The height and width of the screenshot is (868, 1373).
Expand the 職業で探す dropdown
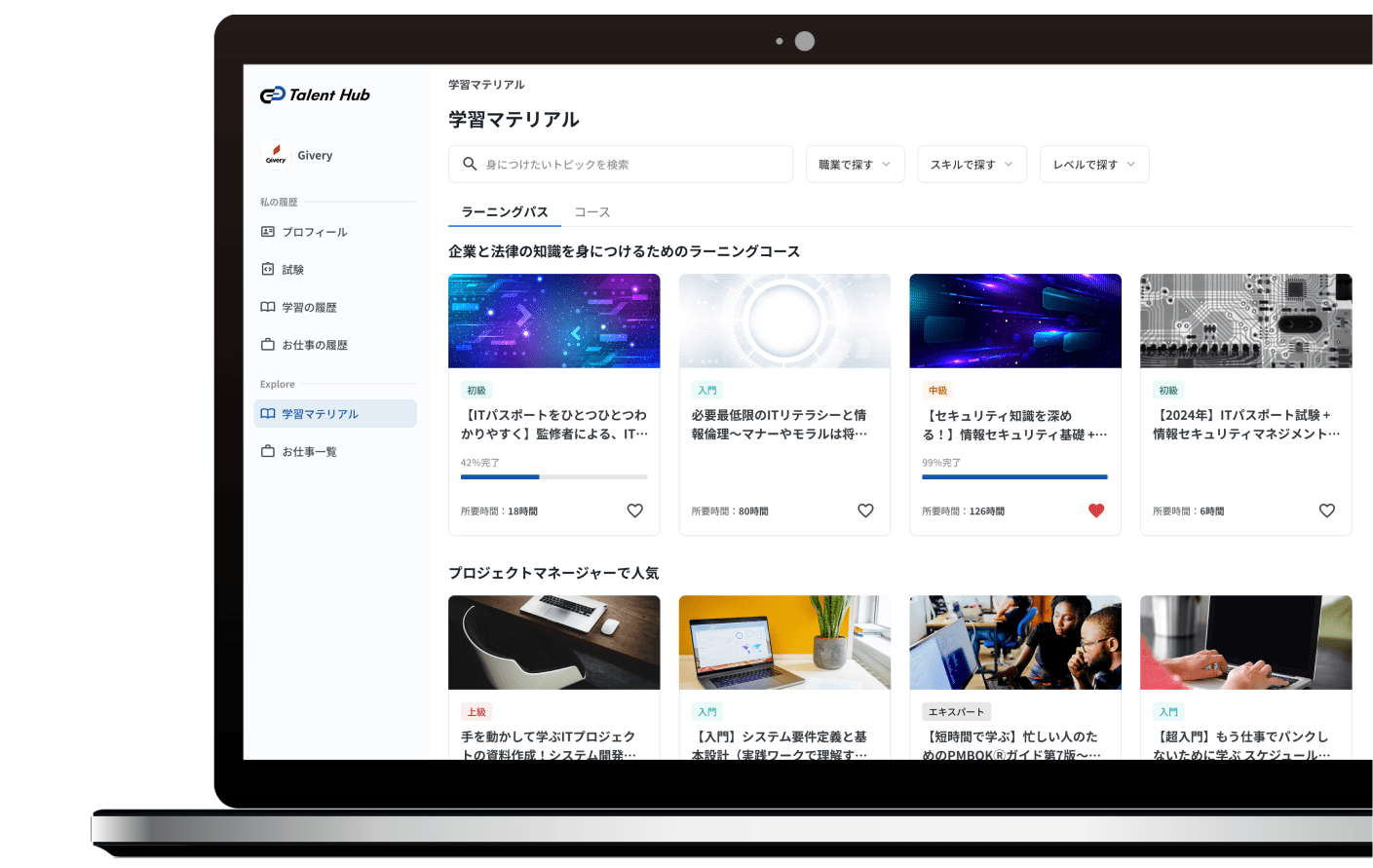tap(855, 165)
